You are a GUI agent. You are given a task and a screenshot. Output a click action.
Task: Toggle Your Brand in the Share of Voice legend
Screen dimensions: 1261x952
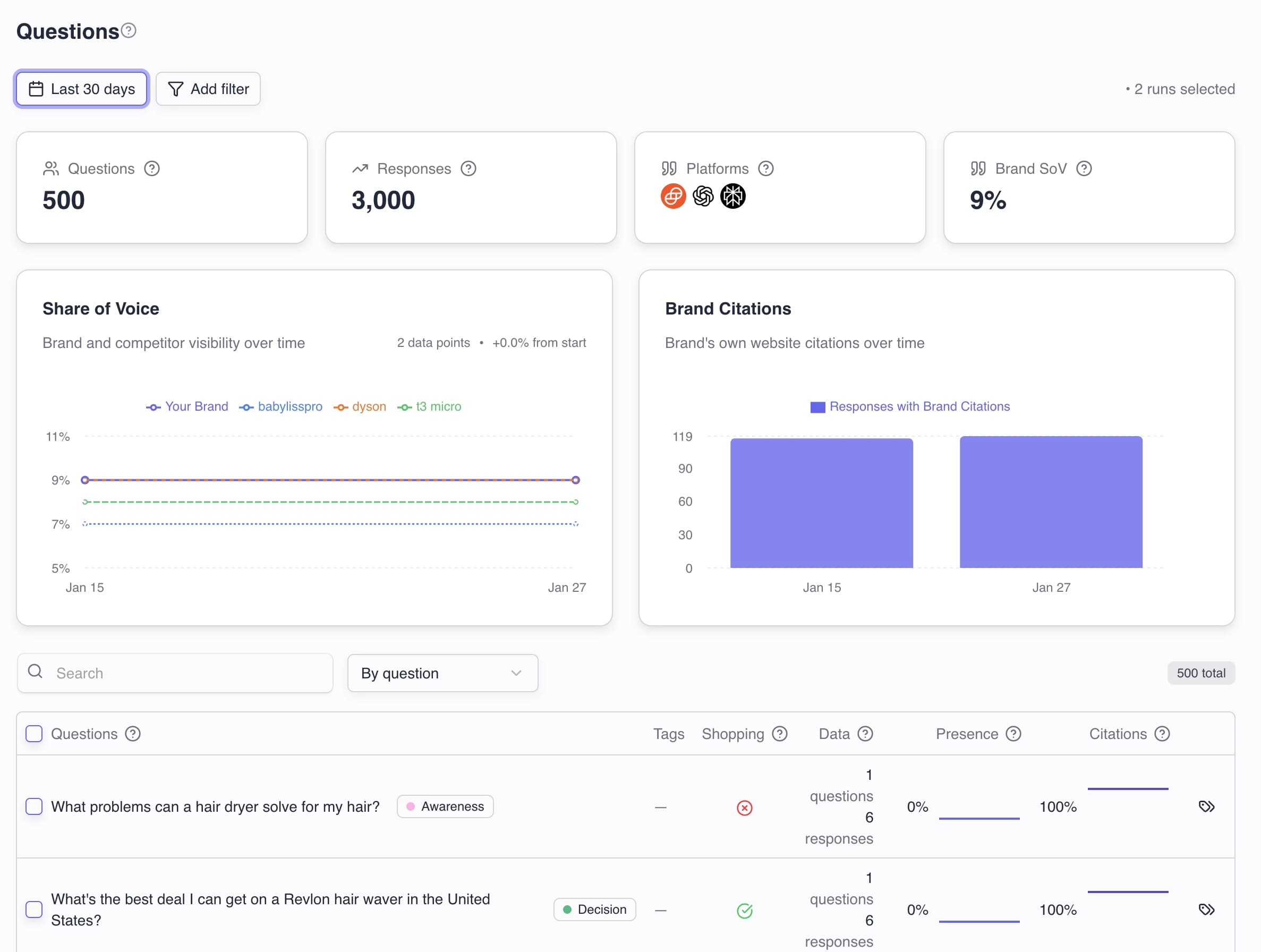[186, 406]
